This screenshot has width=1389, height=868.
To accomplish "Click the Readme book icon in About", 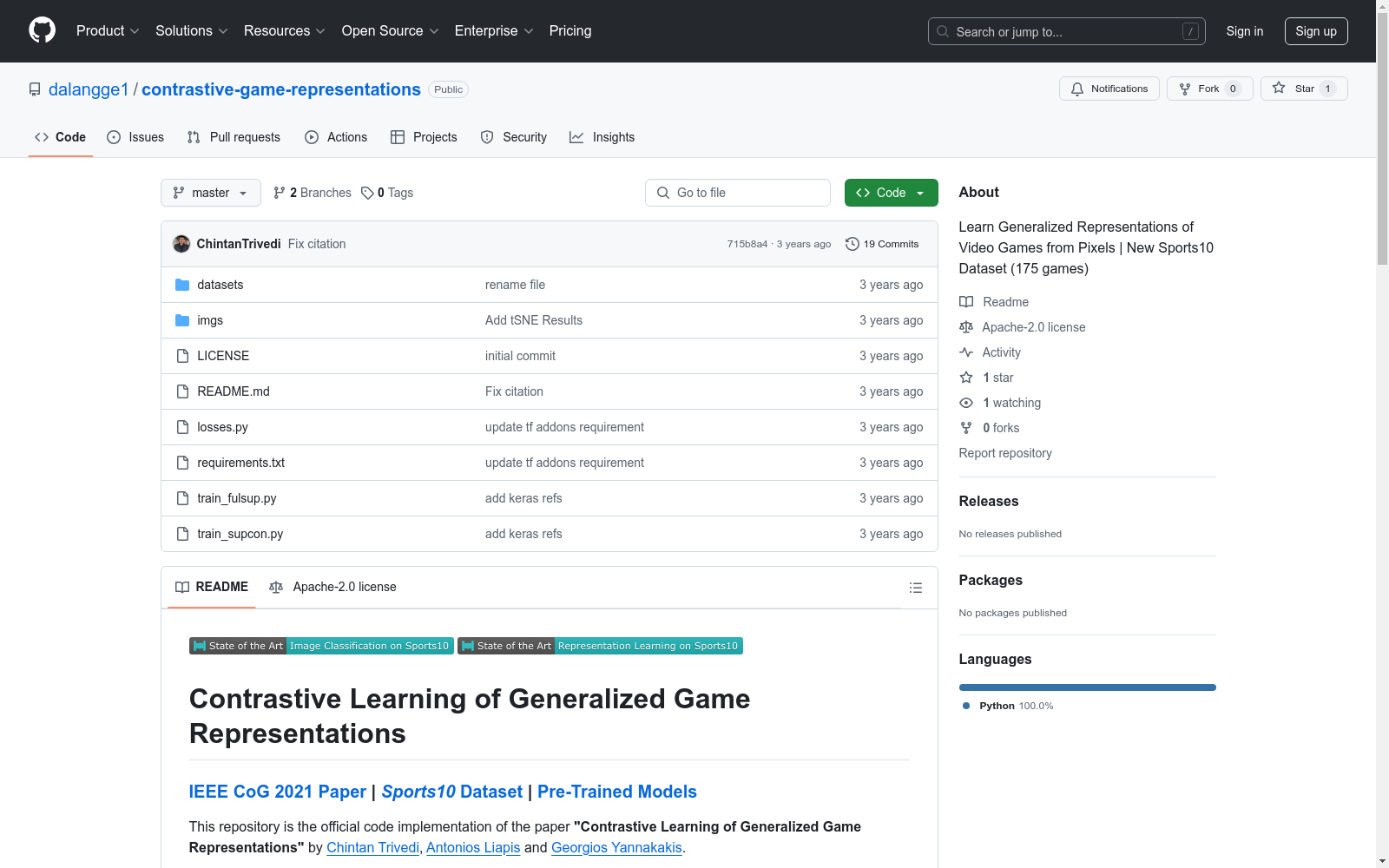I will (966, 302).
